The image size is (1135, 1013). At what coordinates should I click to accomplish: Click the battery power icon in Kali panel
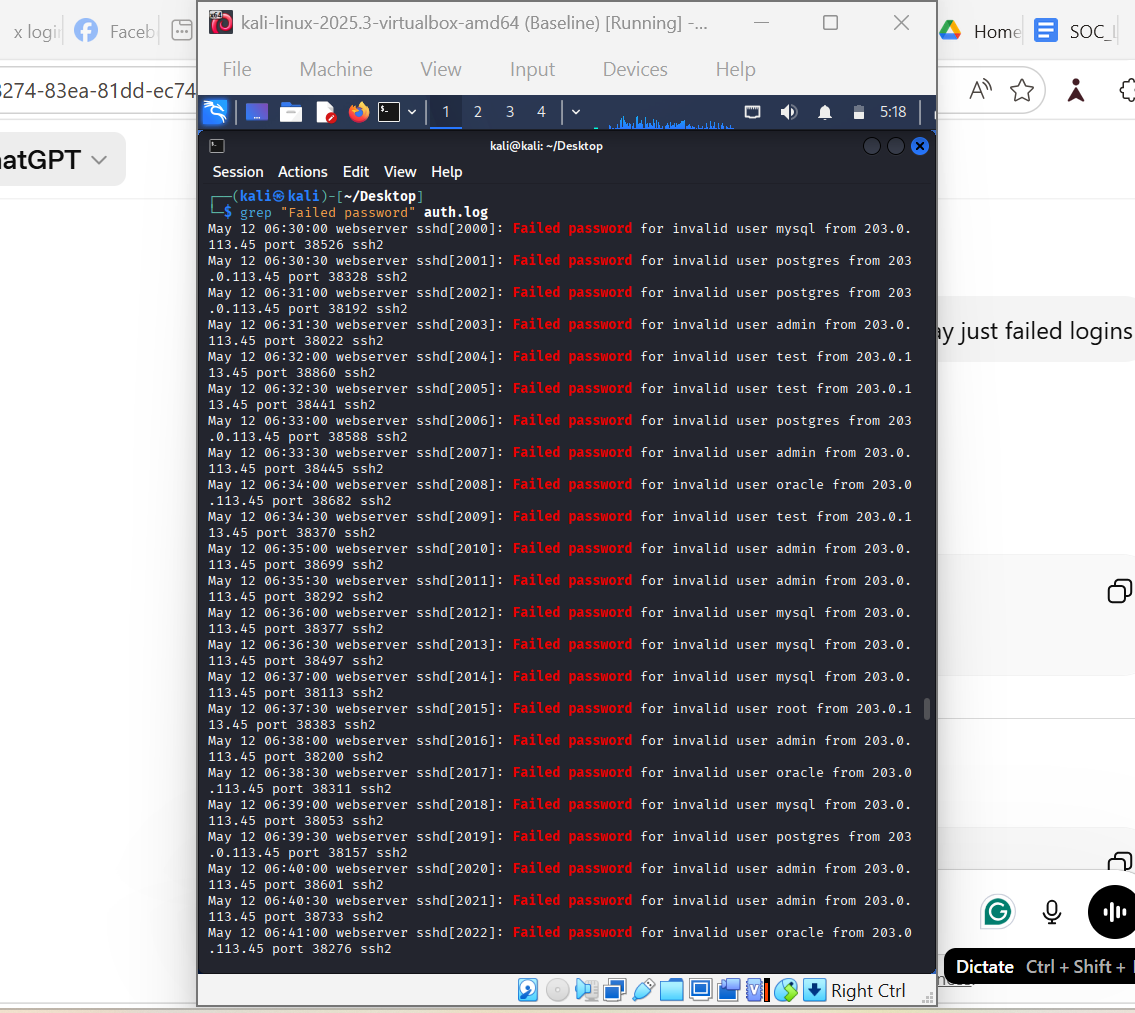click(x=858, y=112)
